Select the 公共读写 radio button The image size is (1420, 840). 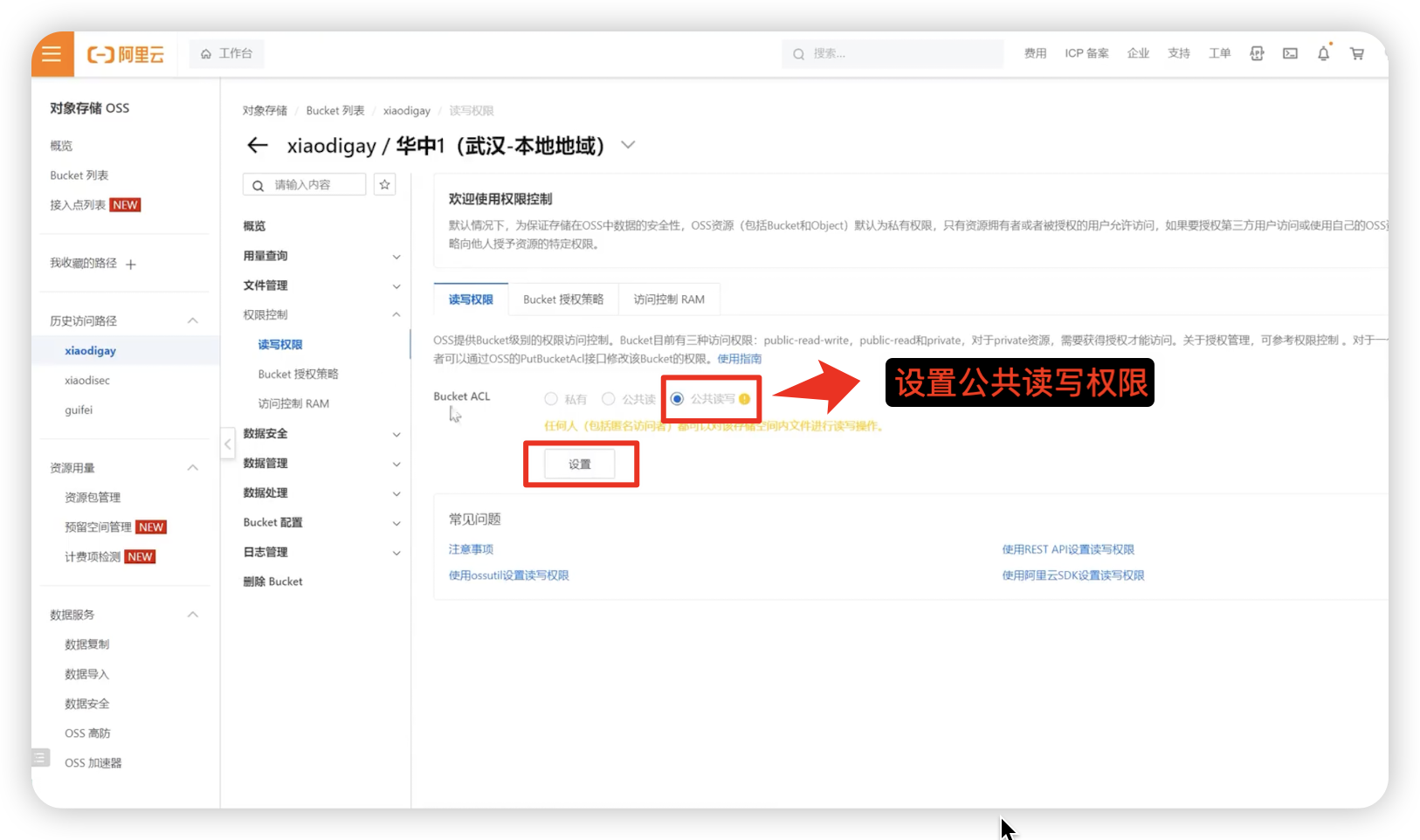tap(677, 399)
